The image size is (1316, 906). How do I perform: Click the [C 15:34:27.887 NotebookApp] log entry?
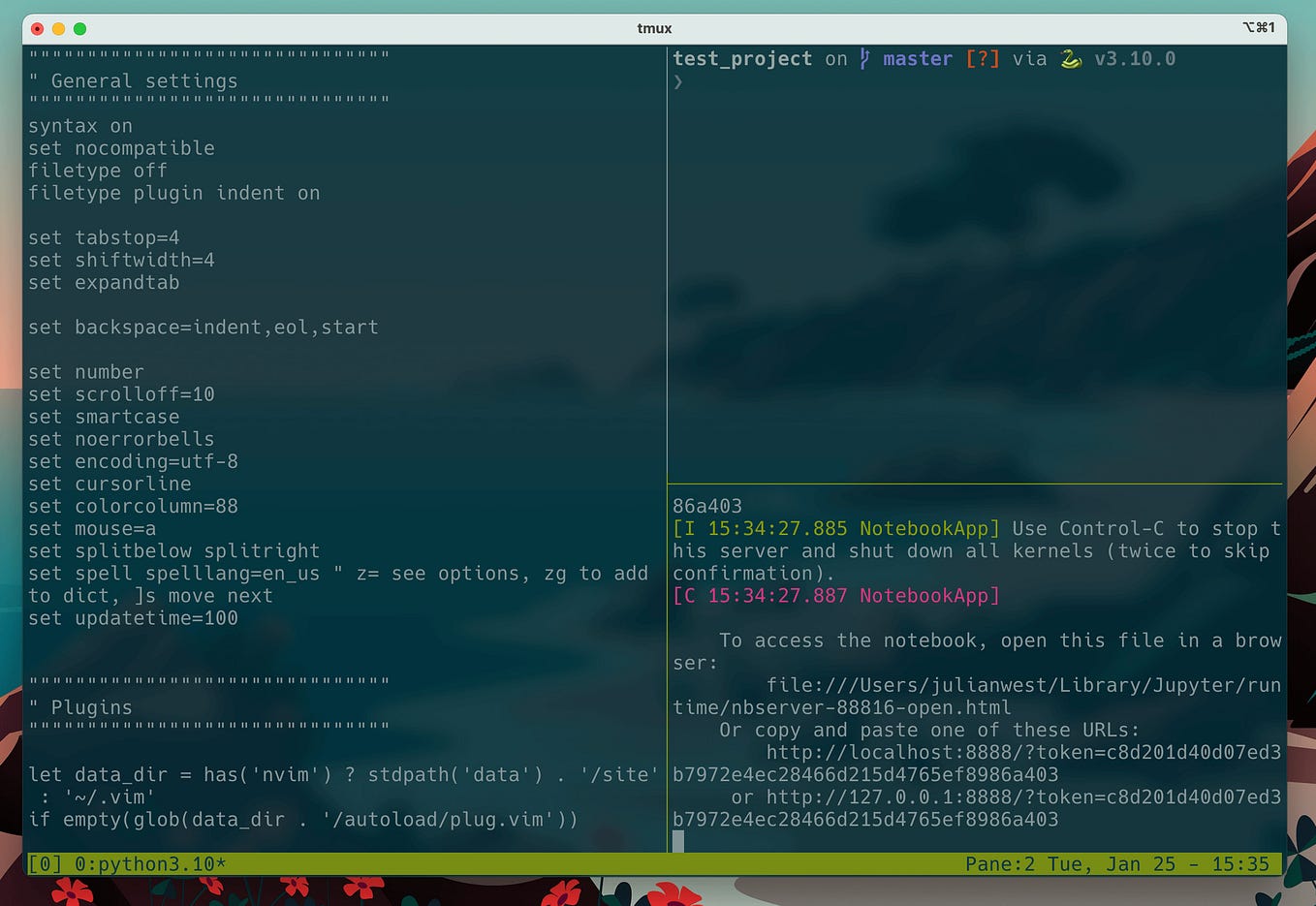point(835,595)
